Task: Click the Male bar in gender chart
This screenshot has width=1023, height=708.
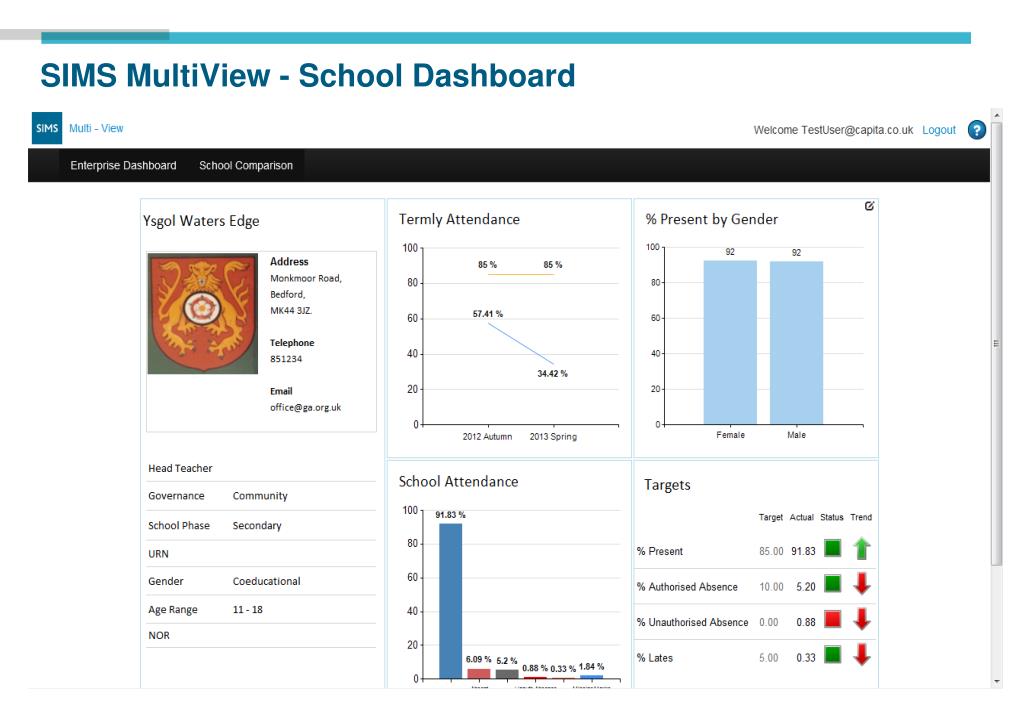Action: tap(797, 343)
